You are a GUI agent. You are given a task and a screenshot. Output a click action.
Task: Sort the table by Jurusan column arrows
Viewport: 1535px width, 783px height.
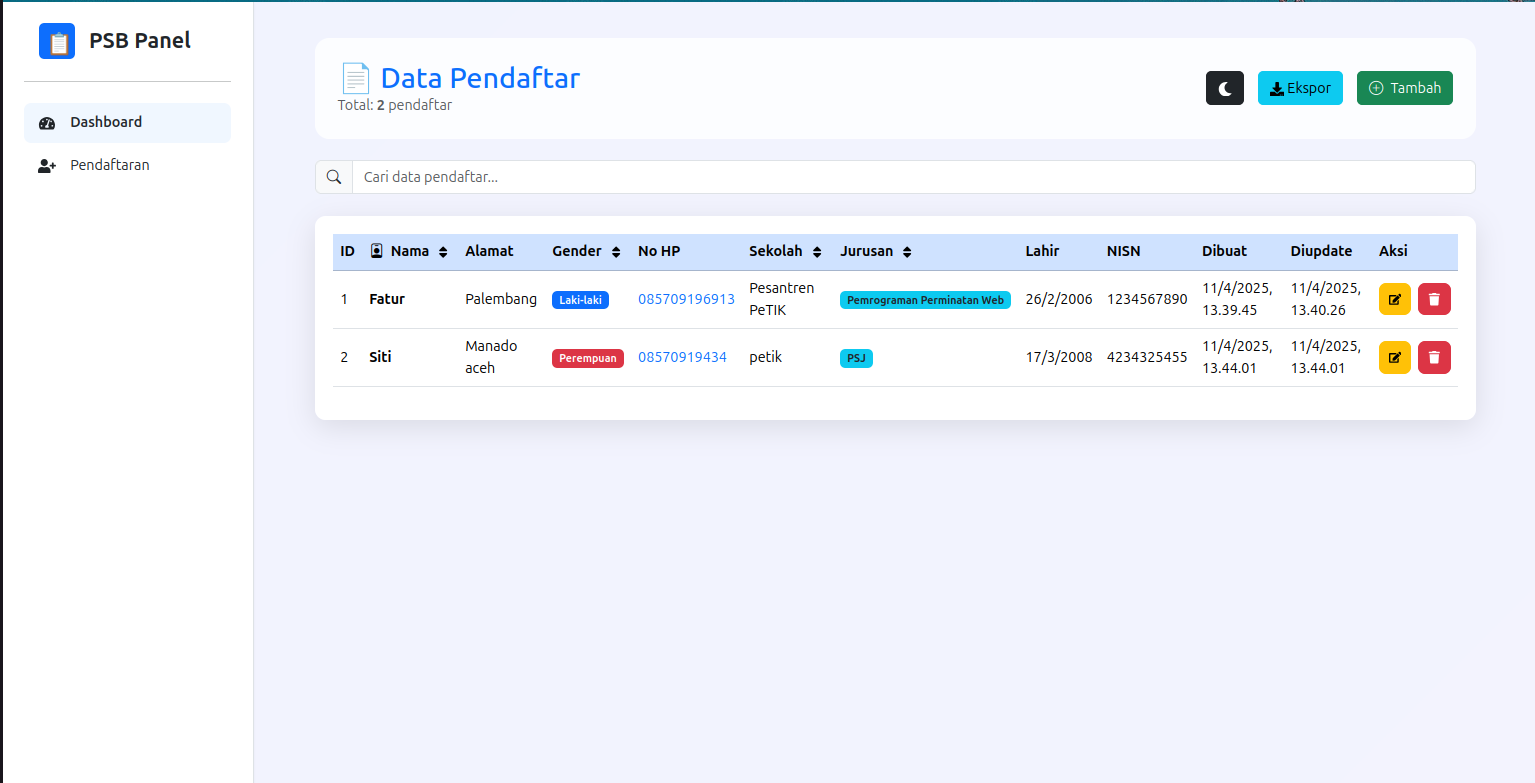(907, 252)
